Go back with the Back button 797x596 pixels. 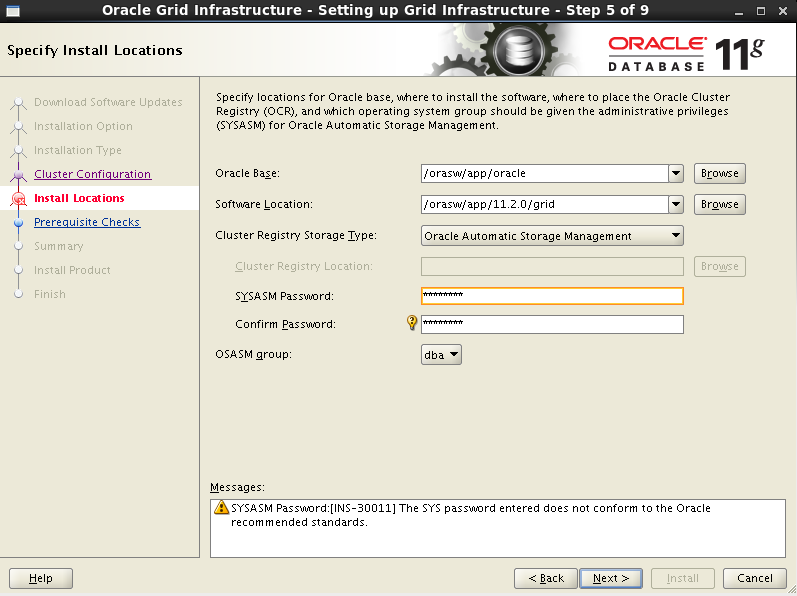point(545,578)
